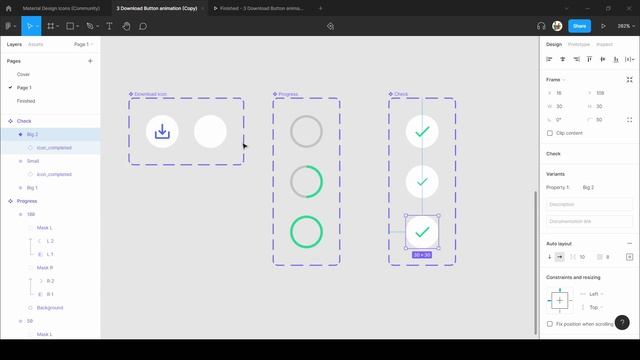Select the Hand tool

127,26
